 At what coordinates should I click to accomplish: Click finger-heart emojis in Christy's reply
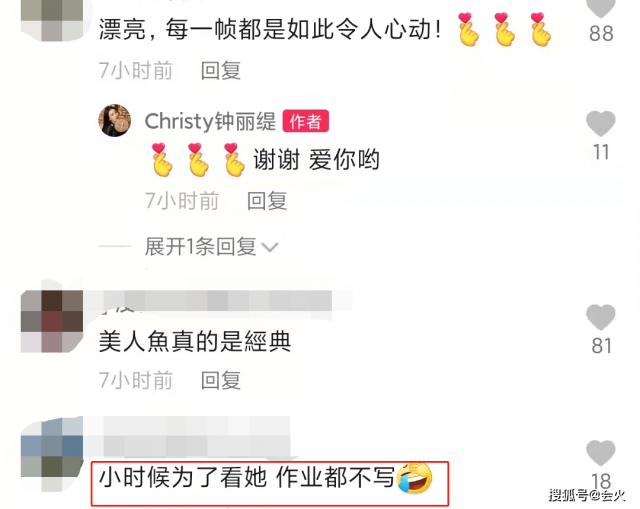(x=198, y=160)
